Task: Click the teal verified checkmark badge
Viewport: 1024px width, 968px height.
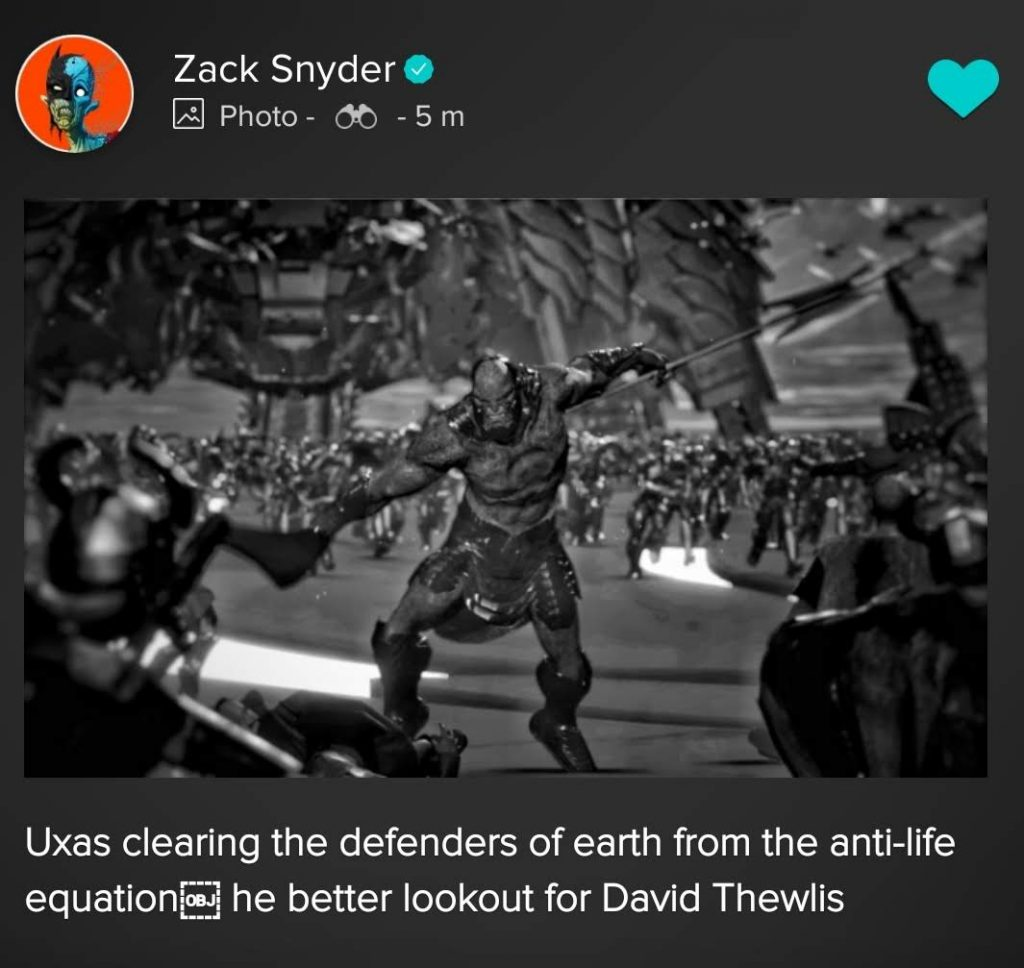Action: click(419, 70)
